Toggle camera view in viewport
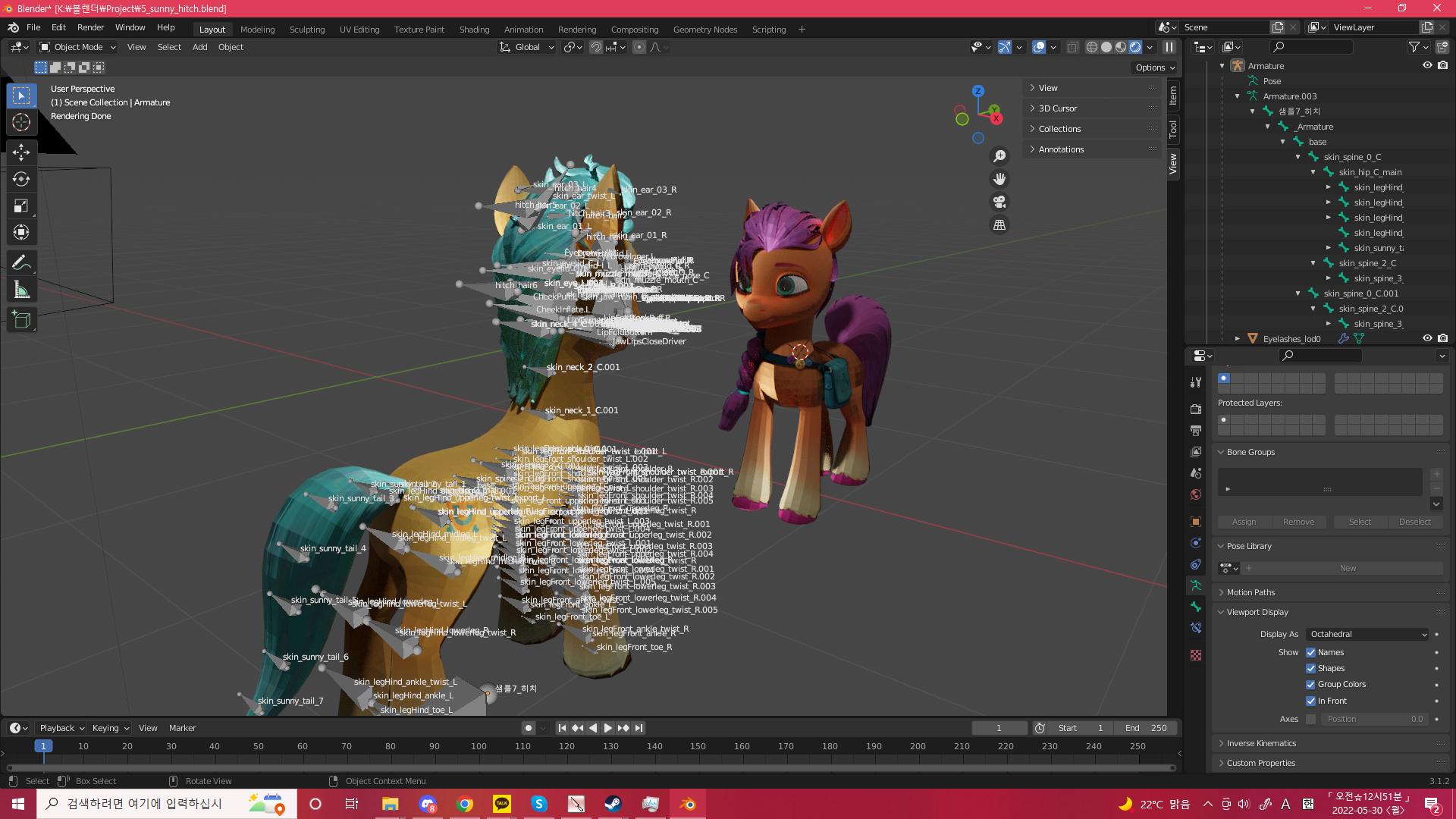1456x819 pixels. (x=999, y=202)
